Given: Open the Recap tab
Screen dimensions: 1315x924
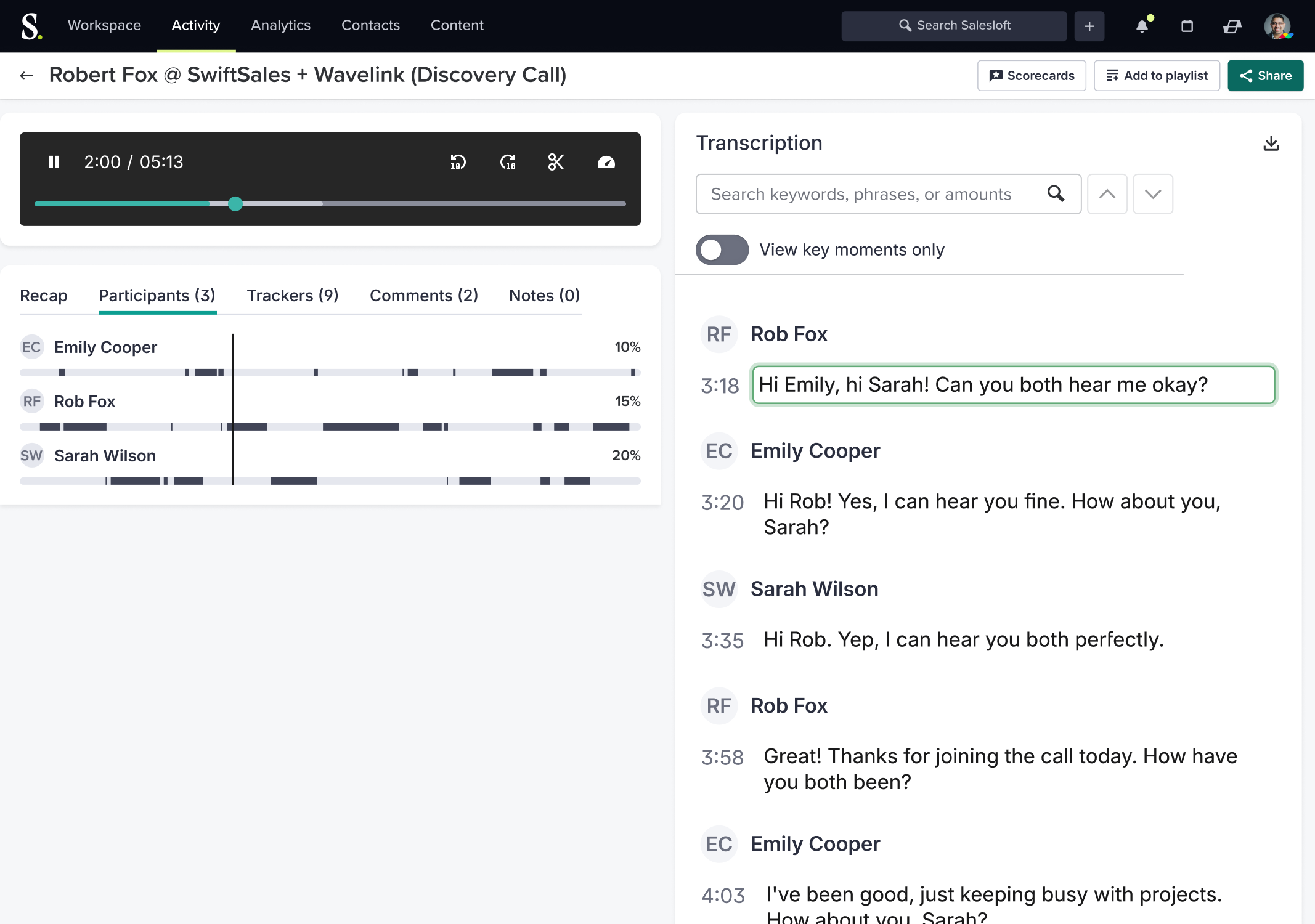Looking at the screenshot, I should [44, 296].
